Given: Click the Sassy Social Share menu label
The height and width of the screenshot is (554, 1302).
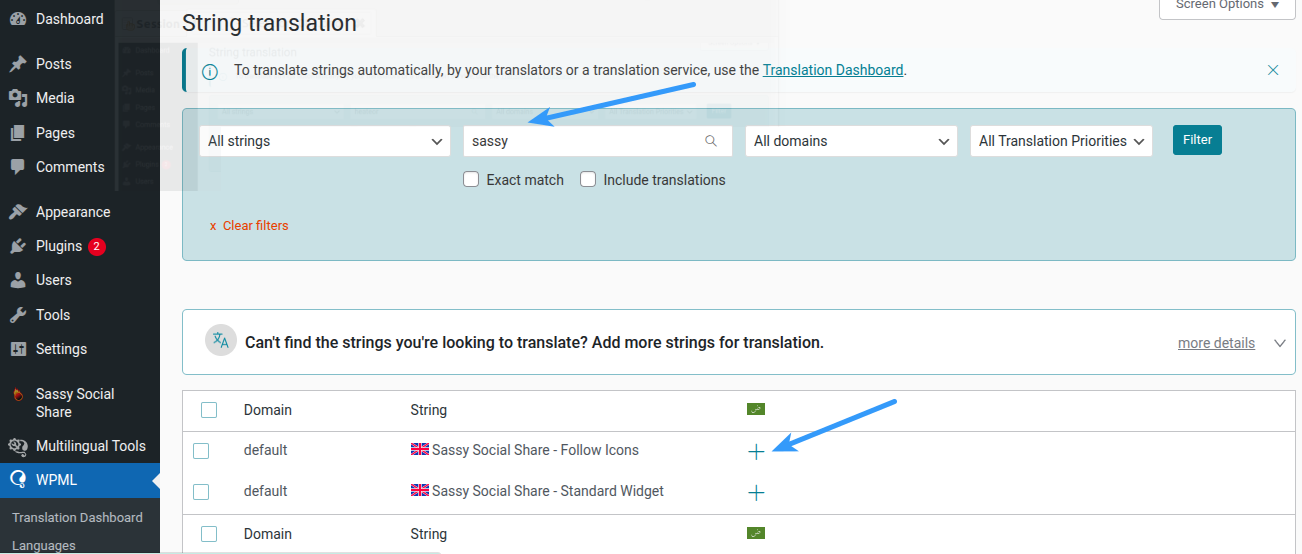Looking at the screenshot, I should tap(75, 403).
